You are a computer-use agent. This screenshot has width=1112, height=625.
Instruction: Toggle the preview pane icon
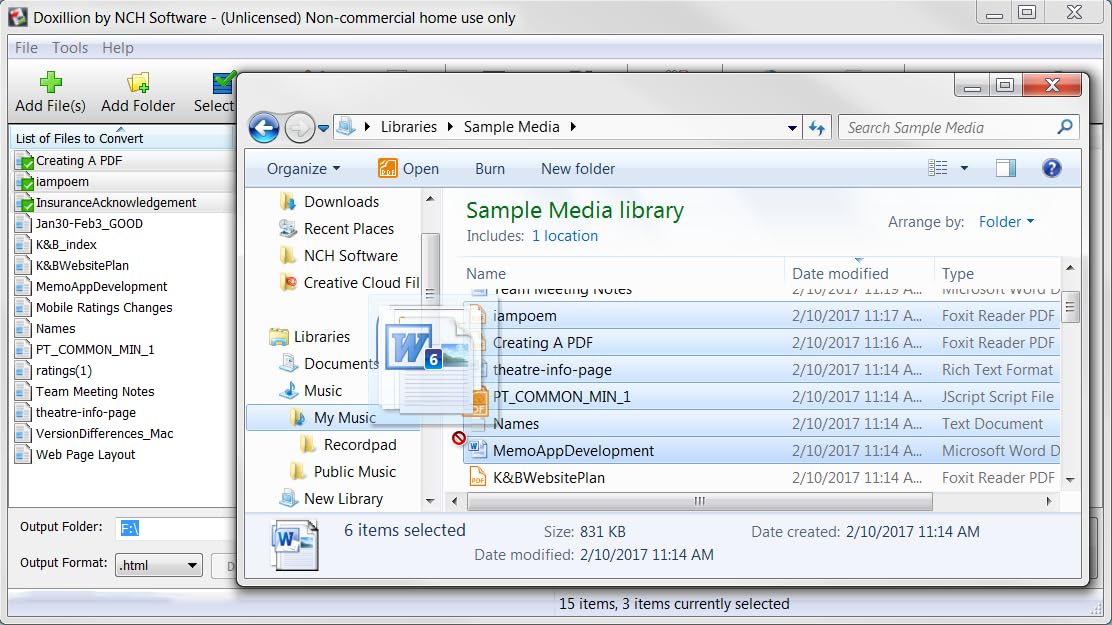1006,168
